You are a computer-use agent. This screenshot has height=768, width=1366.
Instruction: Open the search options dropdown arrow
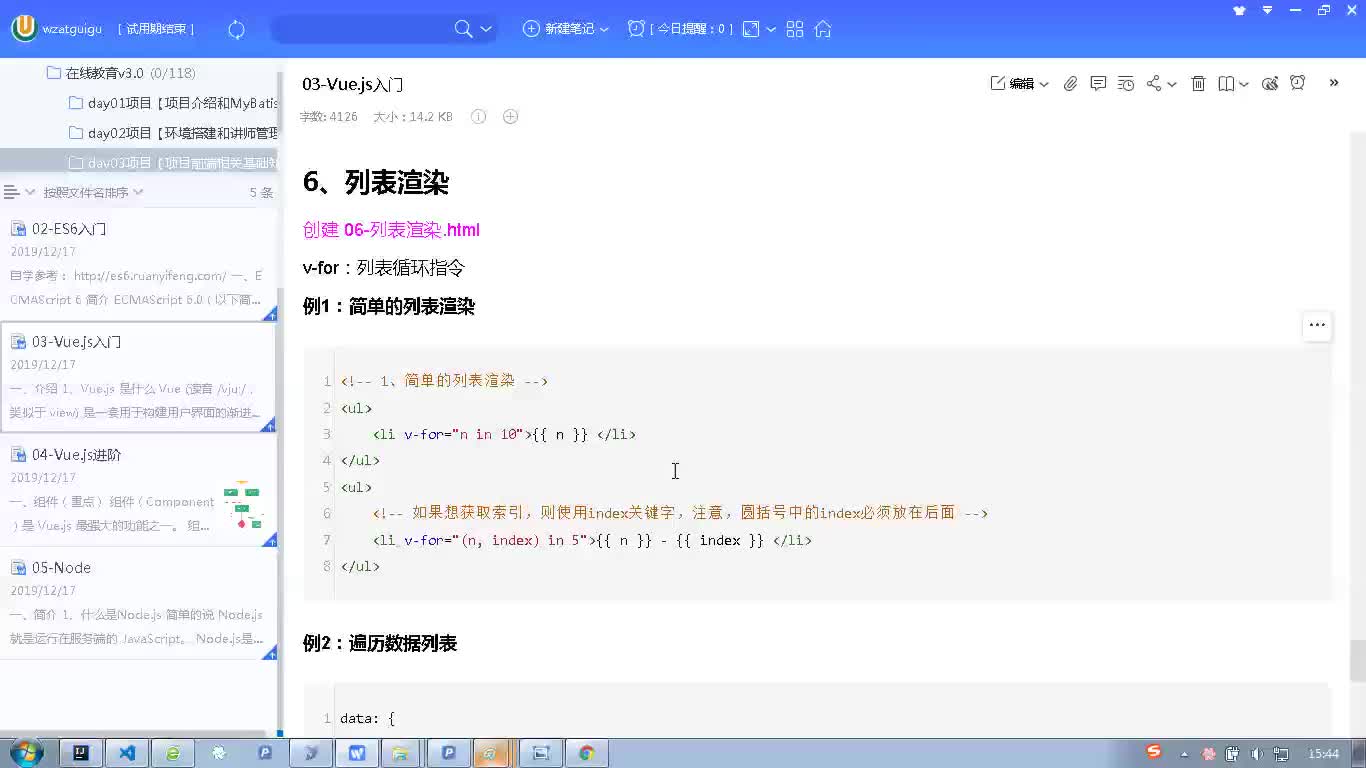click(x=486, y=29)
